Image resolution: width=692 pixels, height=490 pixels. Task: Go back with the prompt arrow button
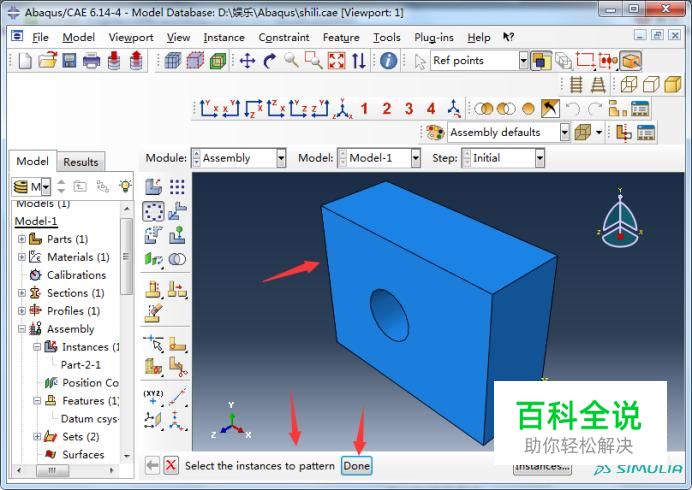[x=152, y=465]
